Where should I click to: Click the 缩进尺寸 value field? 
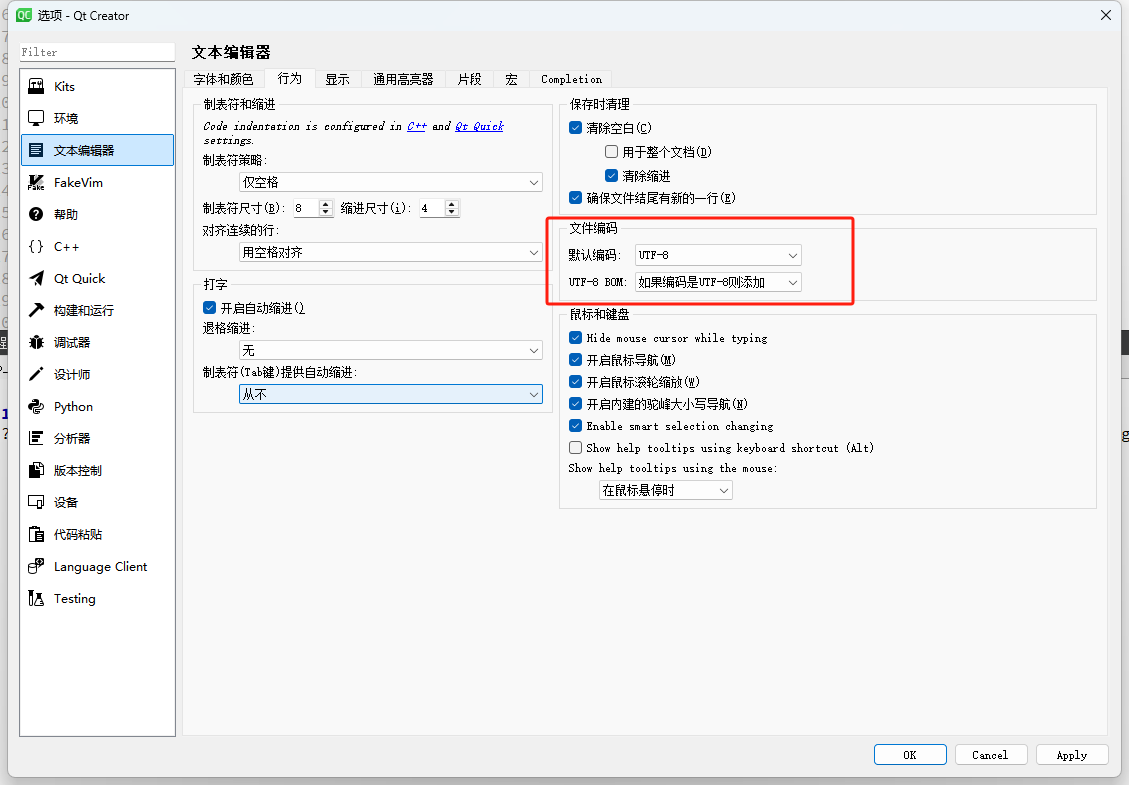pyautogui.click(x=433, y=208)
